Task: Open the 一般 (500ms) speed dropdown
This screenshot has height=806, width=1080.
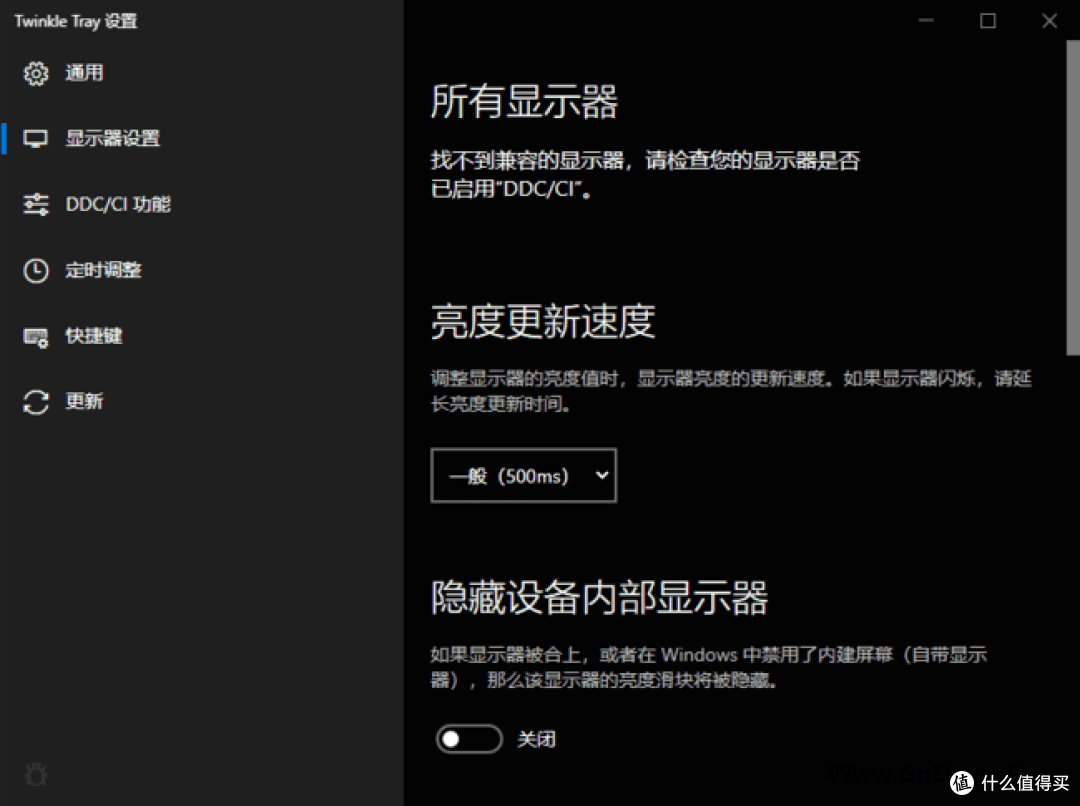Action: point(523,475)
